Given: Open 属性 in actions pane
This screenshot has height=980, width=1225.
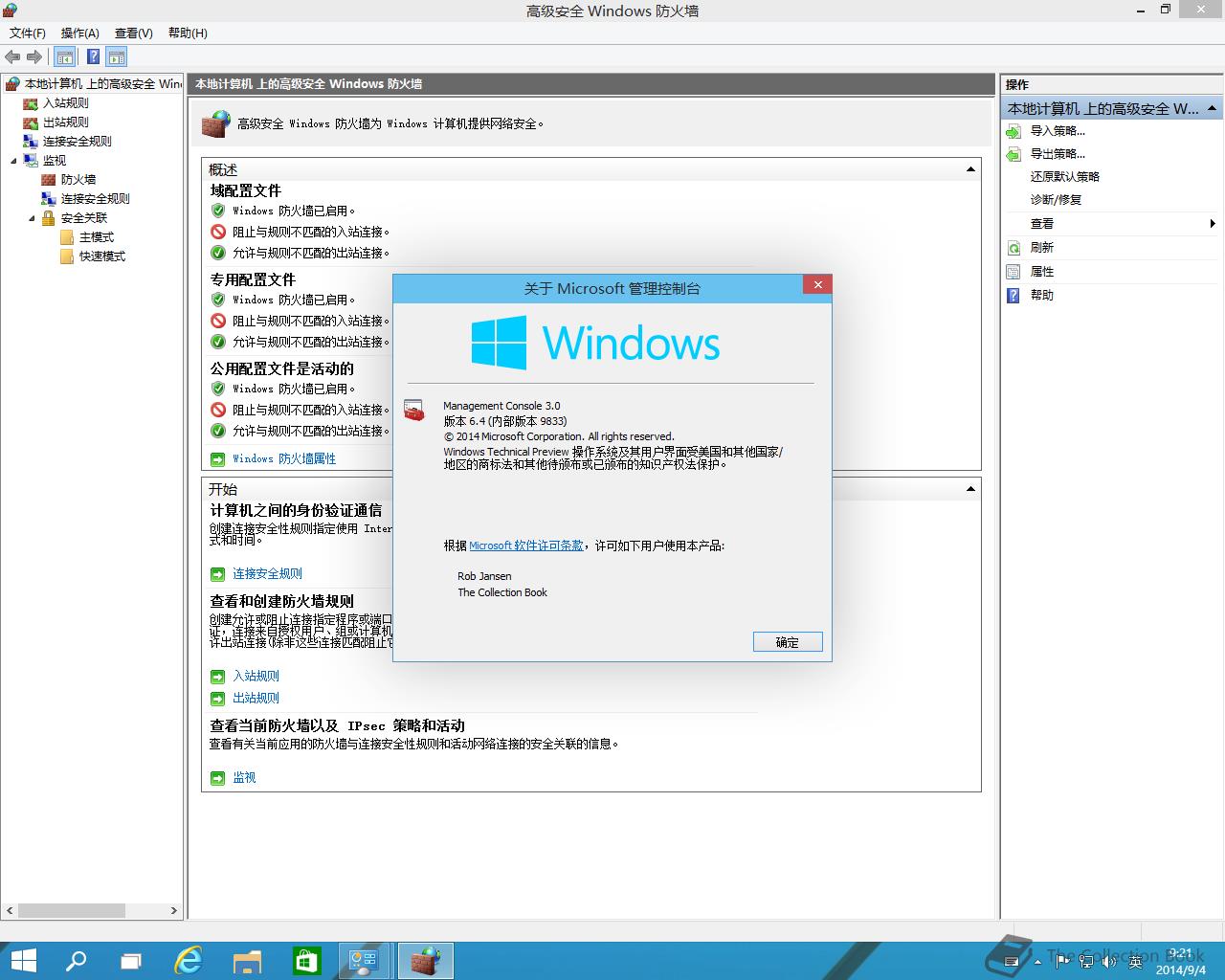Looking at the screenshot, I should (1041, 272).
